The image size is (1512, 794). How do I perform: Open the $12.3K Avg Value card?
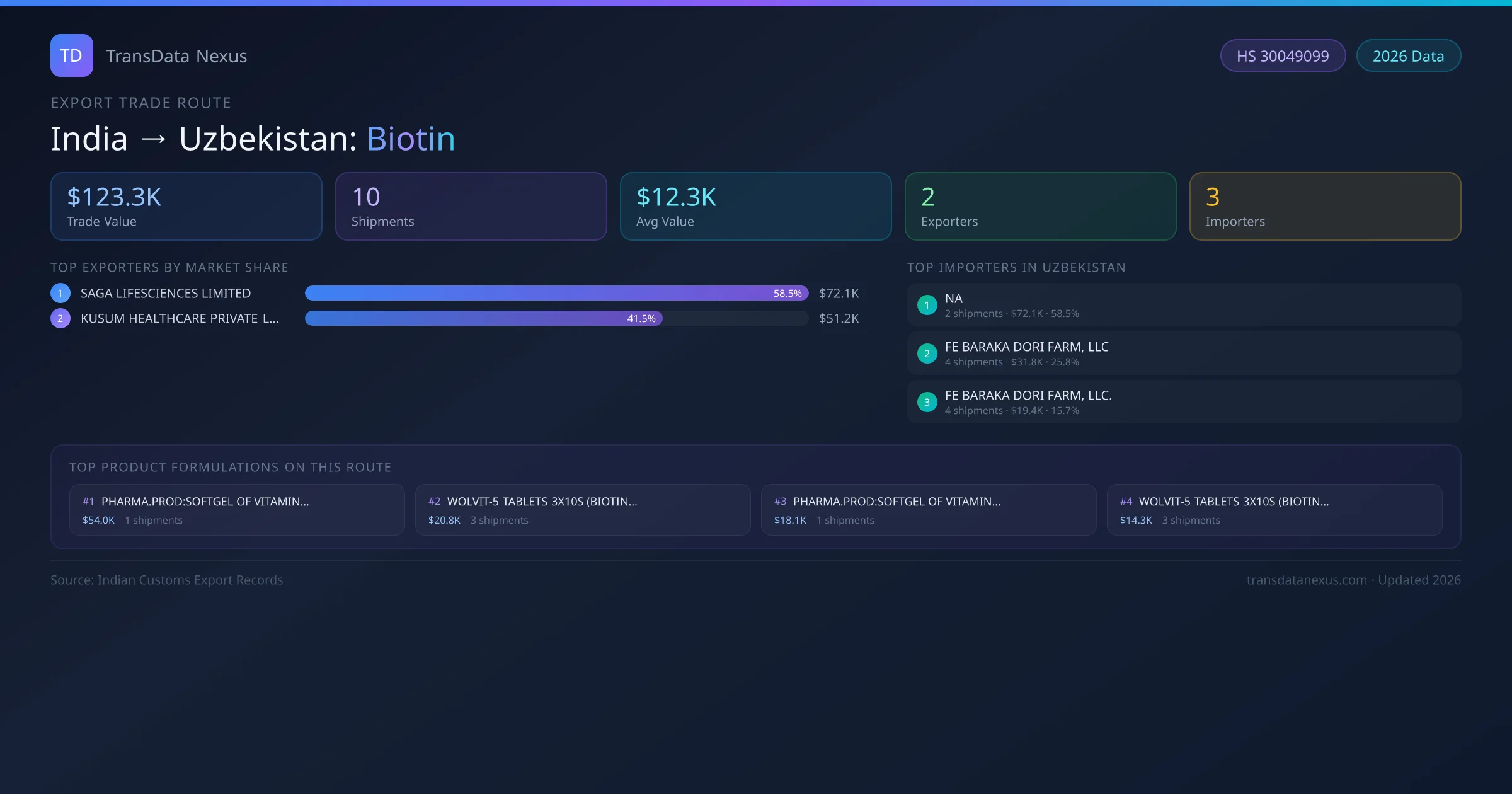point(755,207)
